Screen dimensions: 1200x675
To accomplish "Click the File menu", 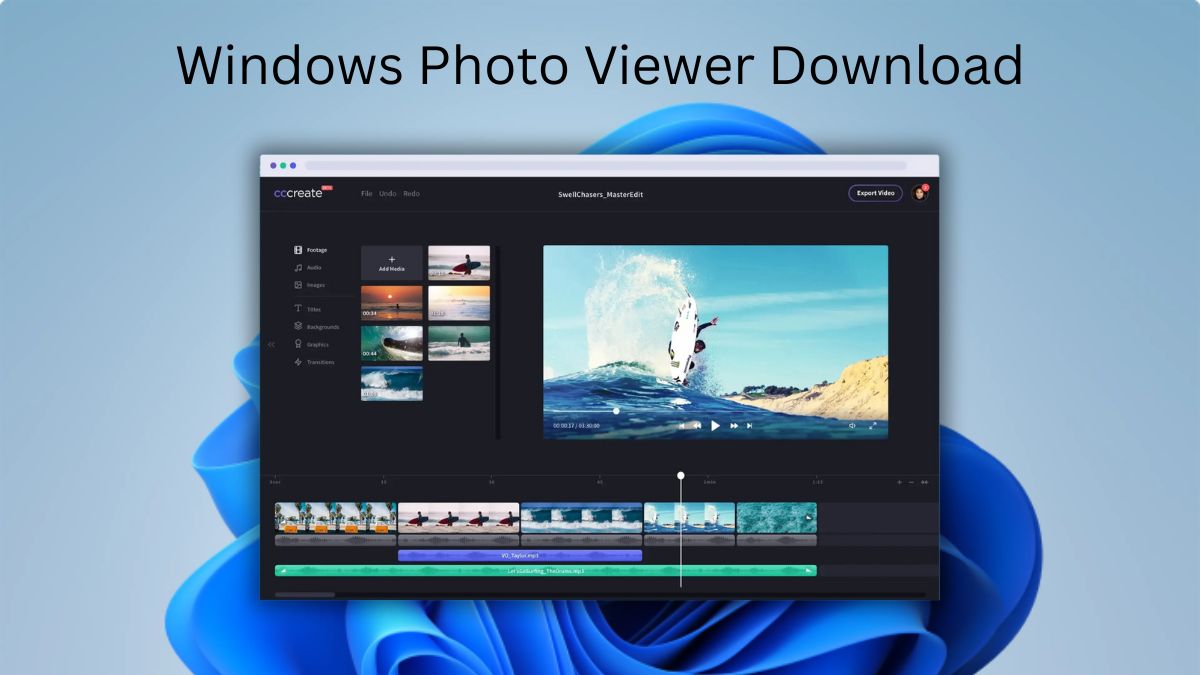I will 367,193.
